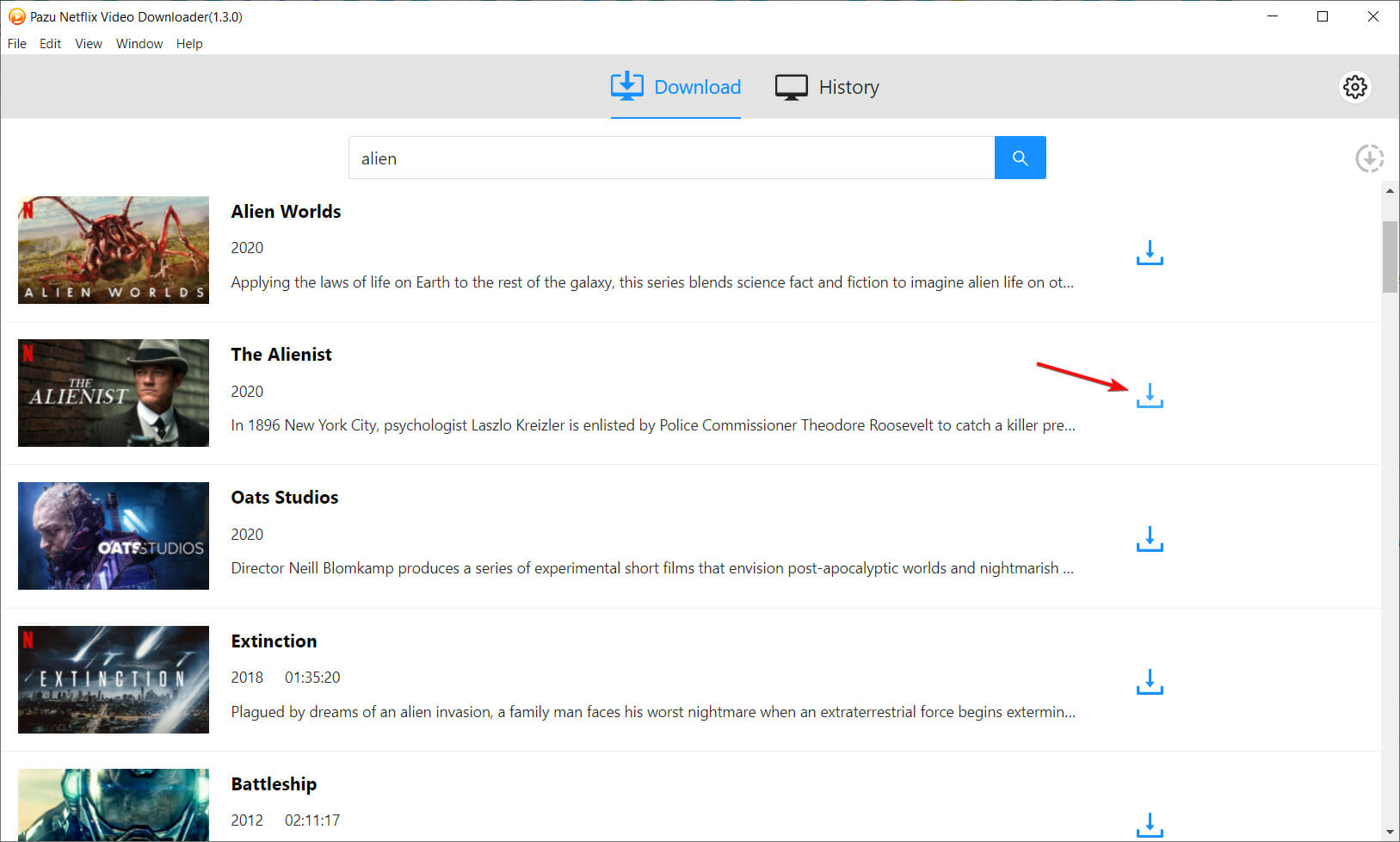Image resolution: width=1400 pixels, height=842 pixels.
Task: Click the Extinction duration '01:35:20'
Action: [x=312, y=678]
